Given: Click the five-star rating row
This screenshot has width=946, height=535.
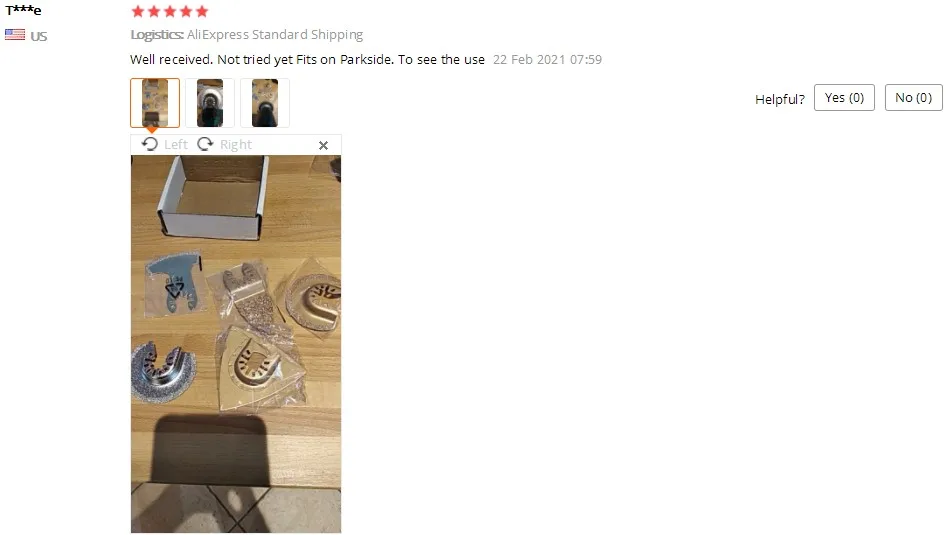Looking at the screenshot, I should coord(170,11).
